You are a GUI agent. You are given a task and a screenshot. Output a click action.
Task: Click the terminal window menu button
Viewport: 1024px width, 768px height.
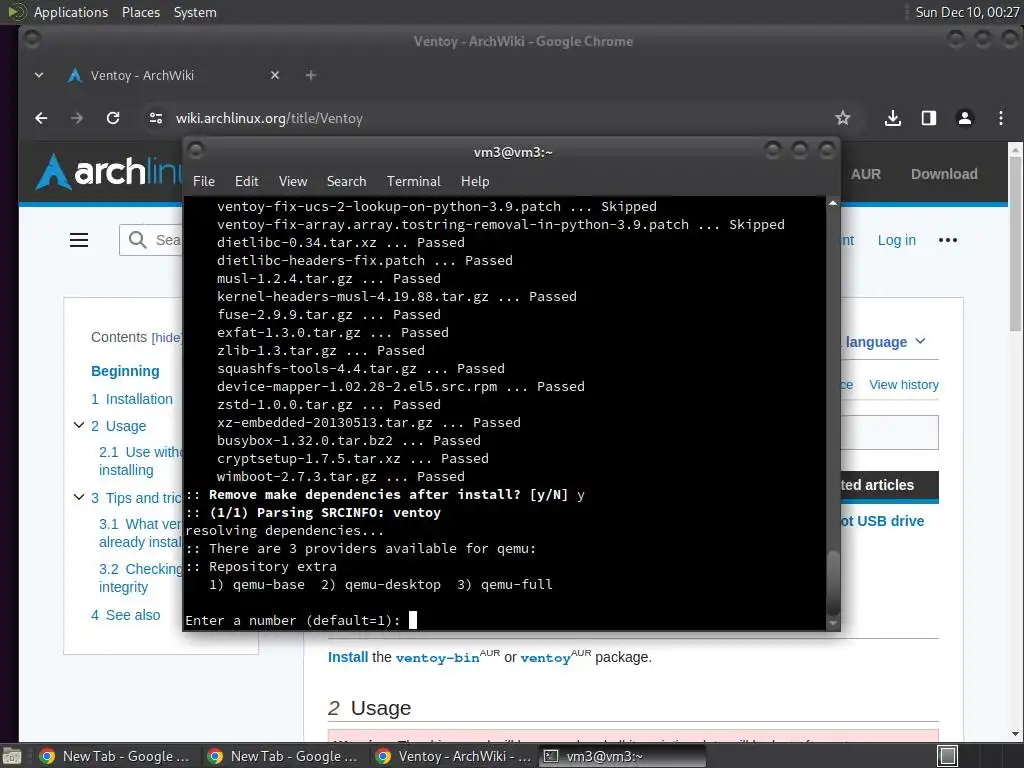[x=196, y=151]
